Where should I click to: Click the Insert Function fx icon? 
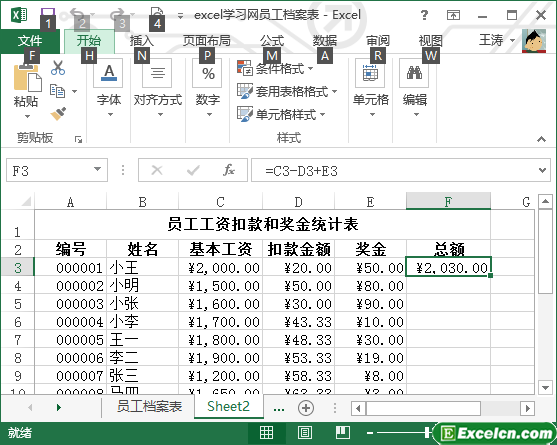tap(229, 170)
